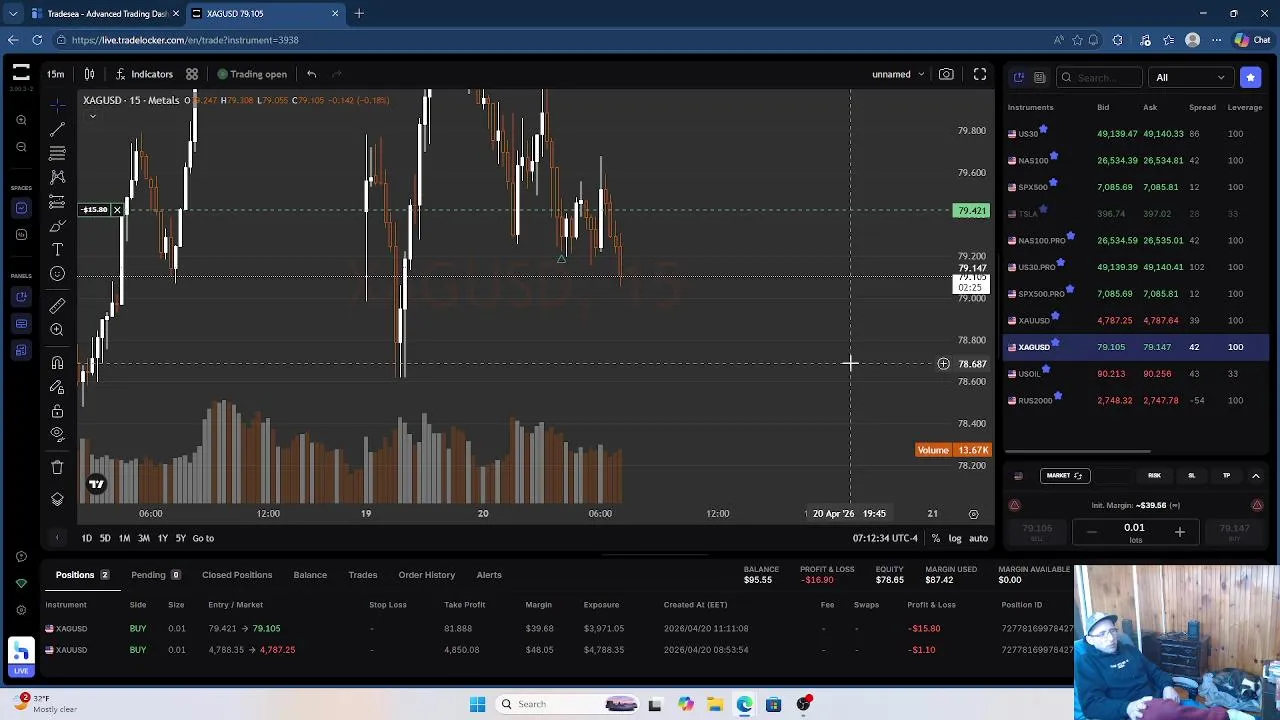Open the object tree layers icon
1280x720 pixels.
pyautogui.click(x=57, y=499)
